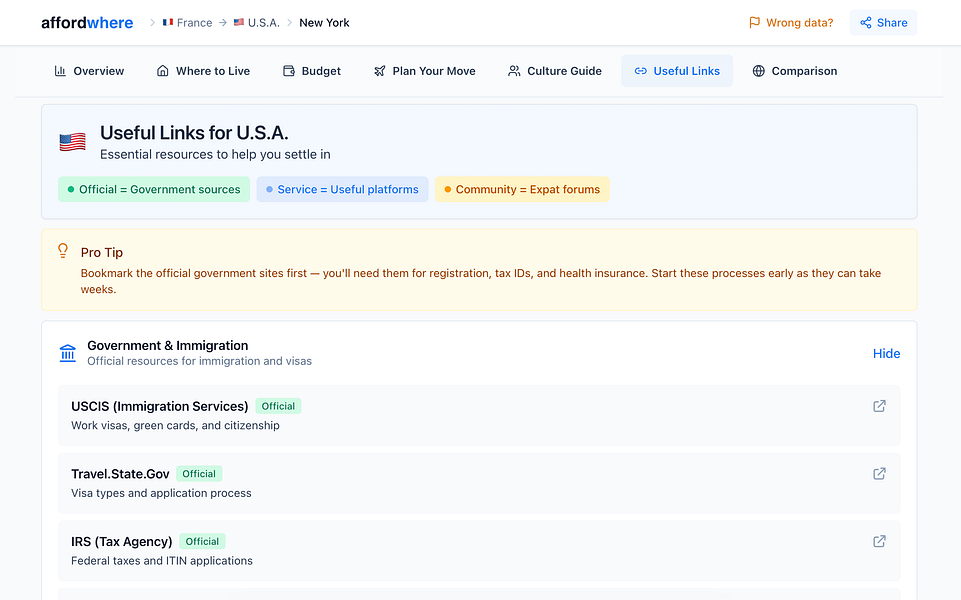This screenshot has width=961, height=600.
Task: Click the lightbulb Pro Tip icon
Action: point(63,251)
